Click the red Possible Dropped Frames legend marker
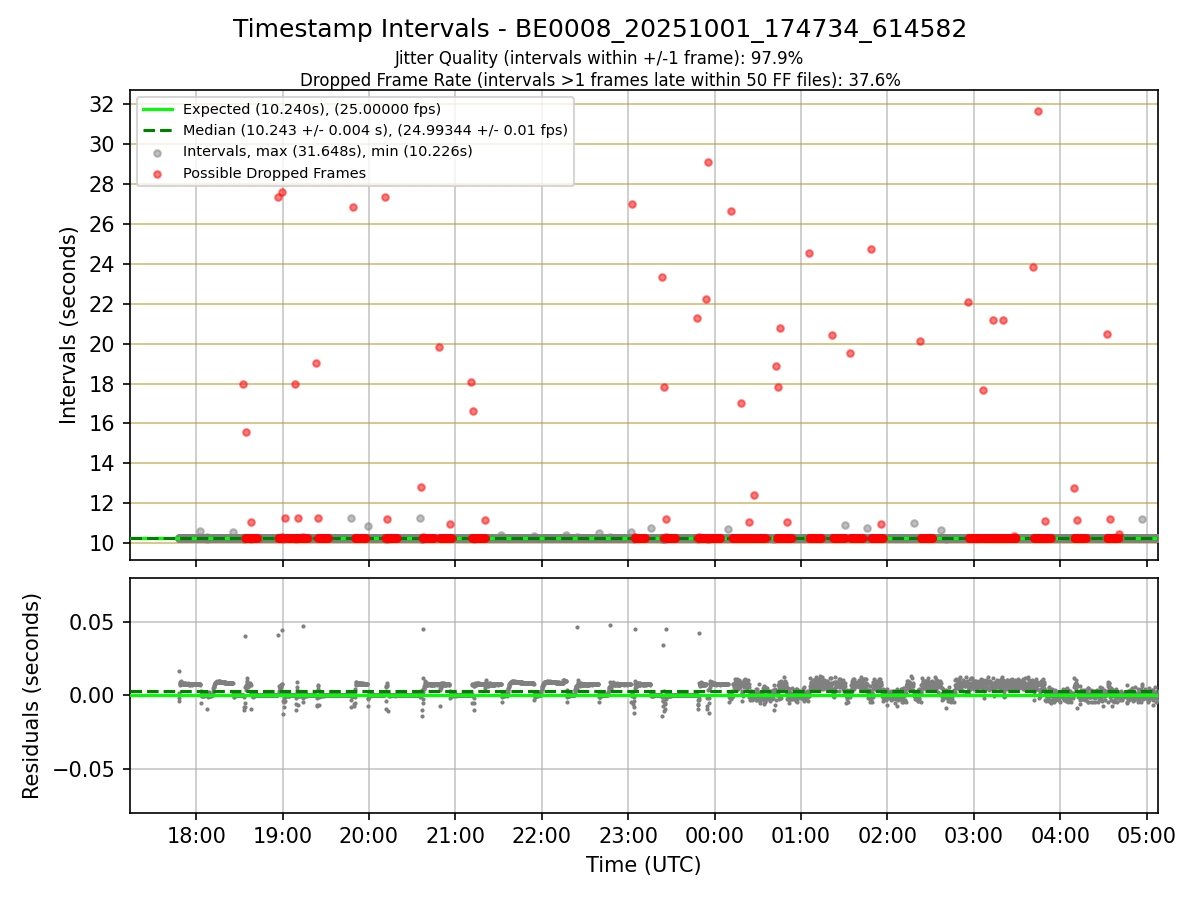 [157, 173]
